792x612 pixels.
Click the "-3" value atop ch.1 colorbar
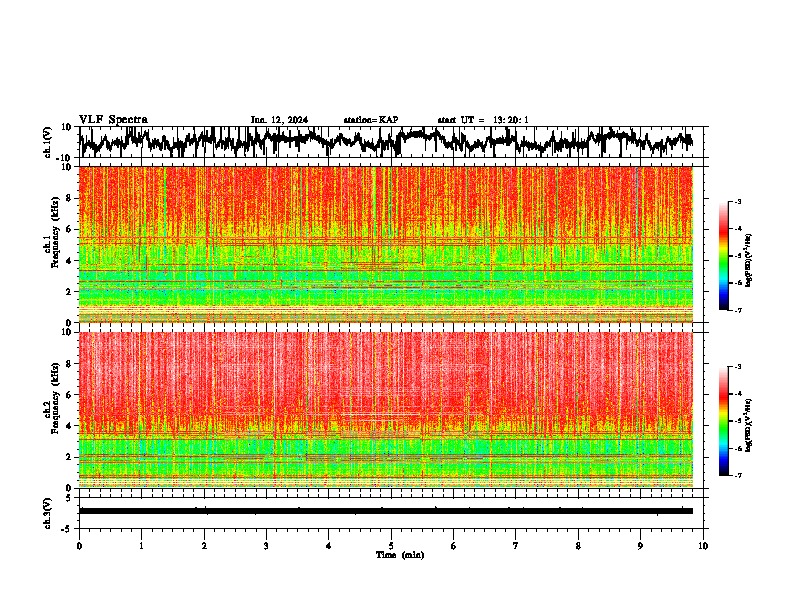coord(737,201)
